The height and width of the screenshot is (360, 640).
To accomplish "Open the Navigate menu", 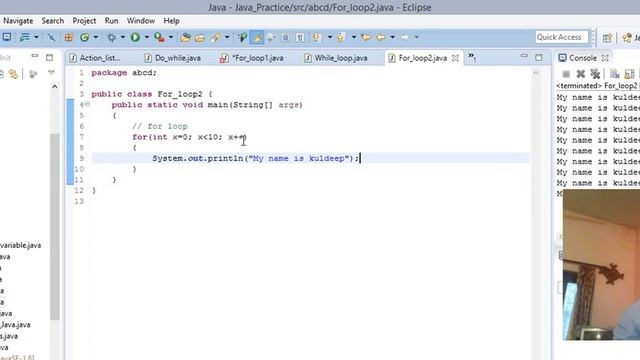I will point(18,21).
